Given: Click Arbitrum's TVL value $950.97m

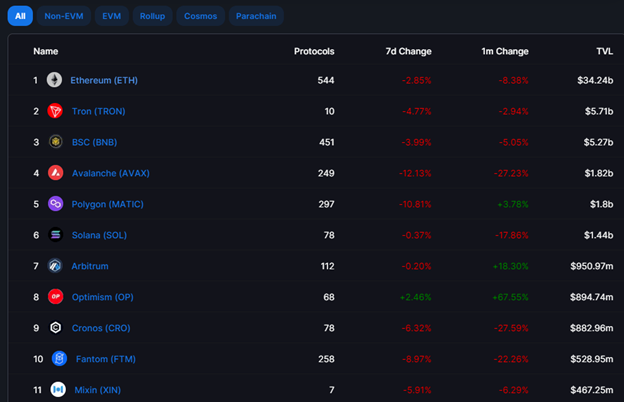Looking at the screenshot, I should click(592, 266).
